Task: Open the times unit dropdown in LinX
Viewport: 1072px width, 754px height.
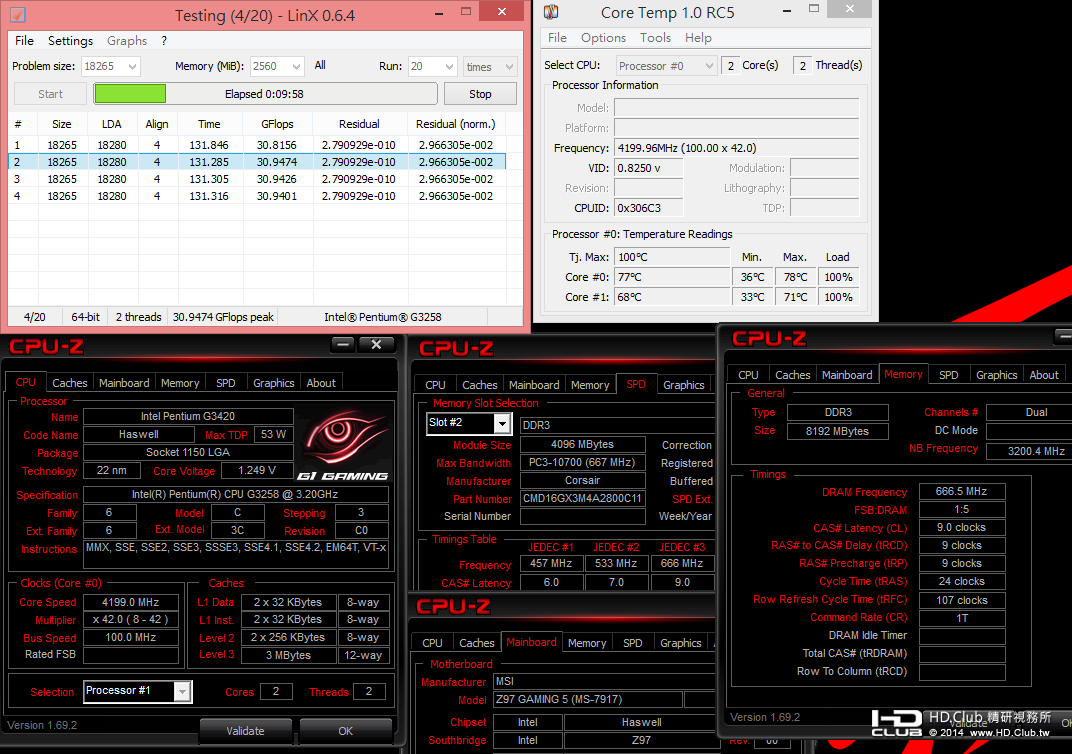Action: click(490, 66)
